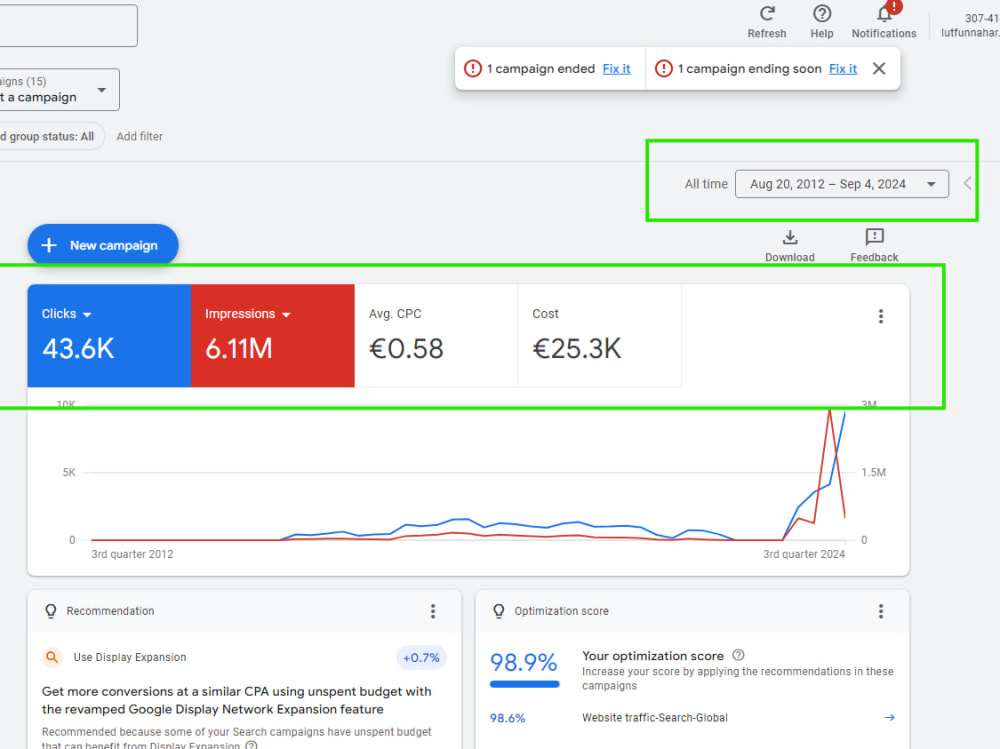Click the Recommendation lightbulb icon
The image size is (1000, 749).
[x=51, y=611]
